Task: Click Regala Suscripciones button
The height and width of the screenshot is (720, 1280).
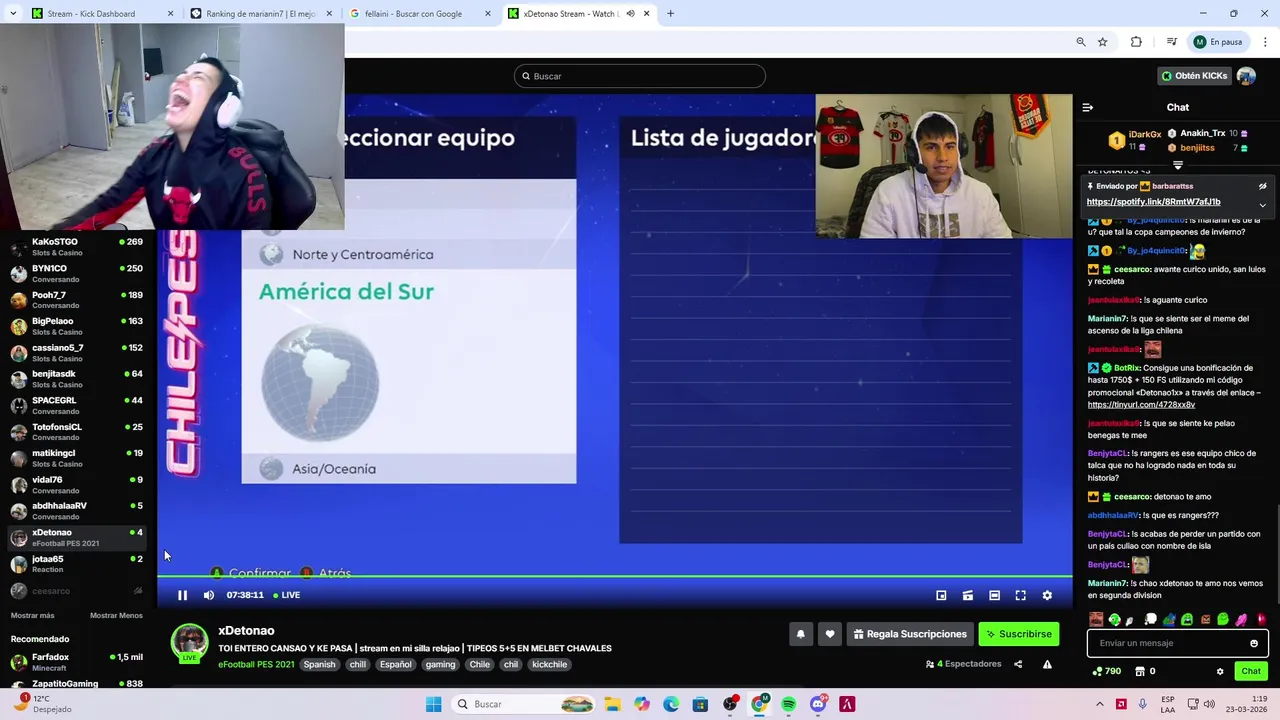Action: point(910,634)
